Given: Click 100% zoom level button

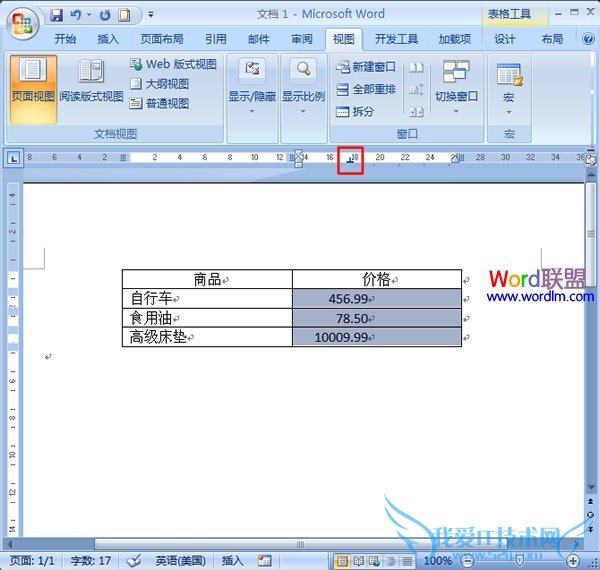Looking at the screenshot, I should pyautogui.click(x=438, y=561).
